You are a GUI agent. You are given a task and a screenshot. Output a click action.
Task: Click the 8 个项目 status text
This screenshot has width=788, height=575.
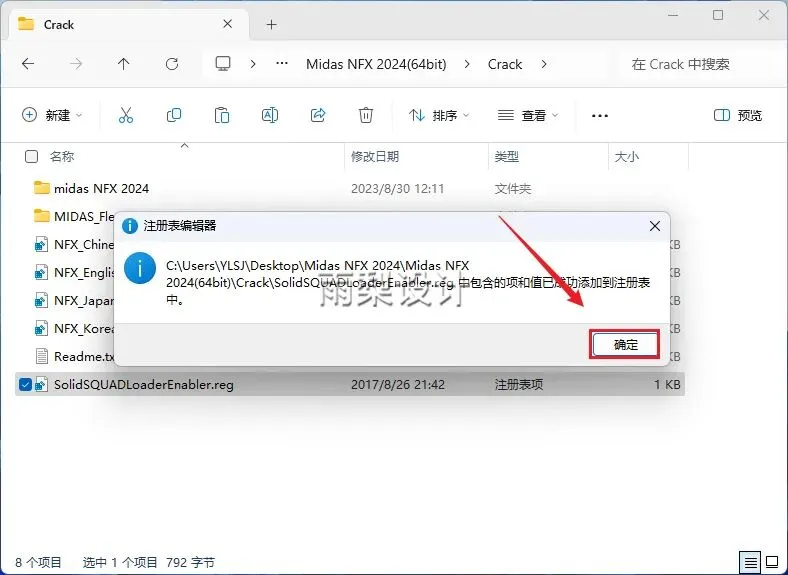click(x=38, y=562)
